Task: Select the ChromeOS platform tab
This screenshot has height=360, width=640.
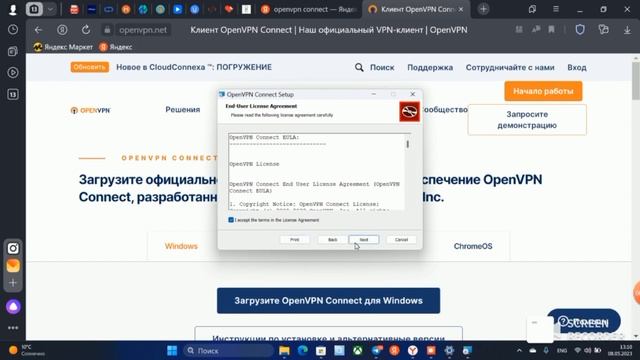Action: tap(473, 246)
